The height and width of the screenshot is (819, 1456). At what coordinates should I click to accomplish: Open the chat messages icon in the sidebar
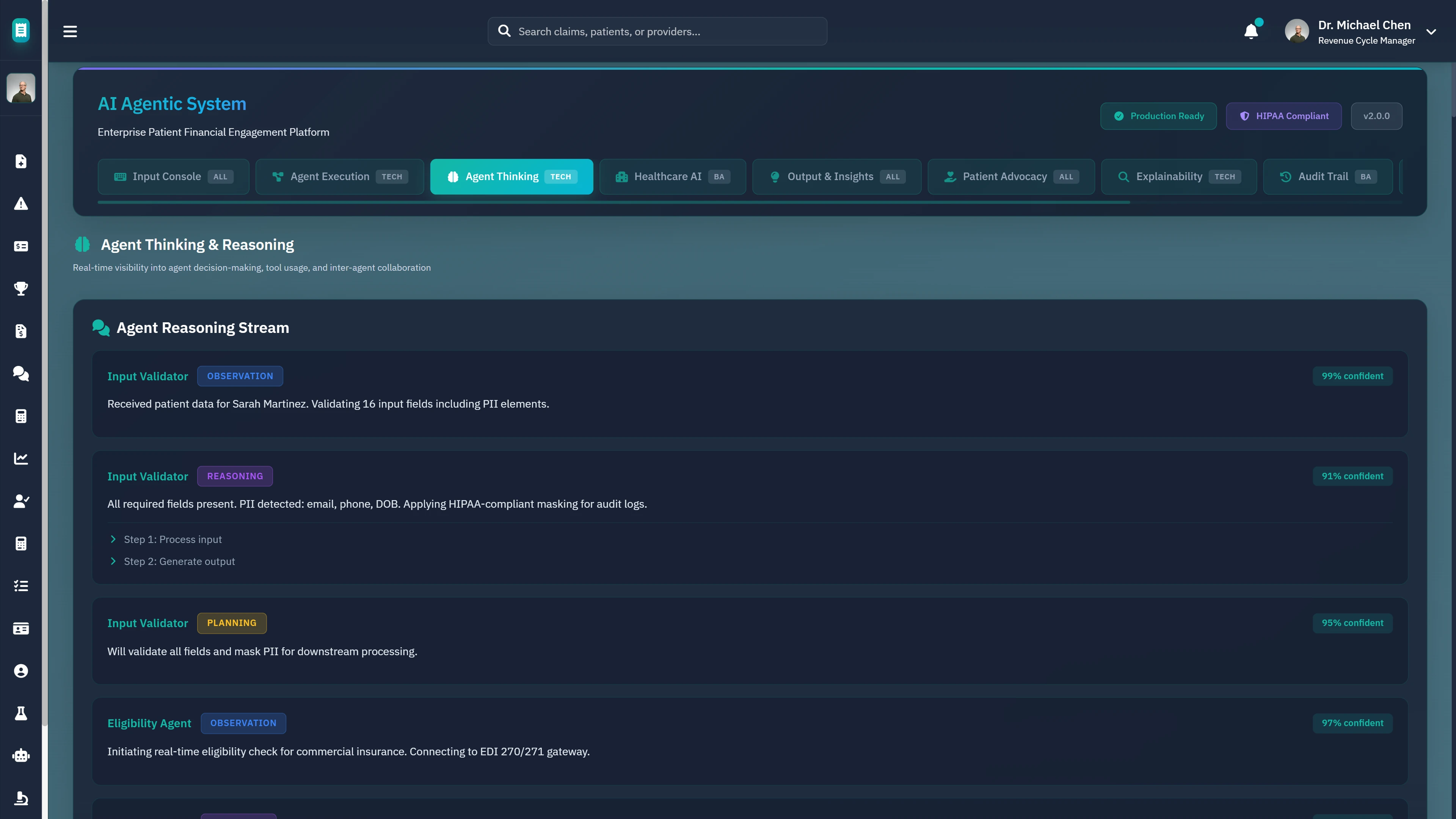pyautogui.click(x=21, y=373)
